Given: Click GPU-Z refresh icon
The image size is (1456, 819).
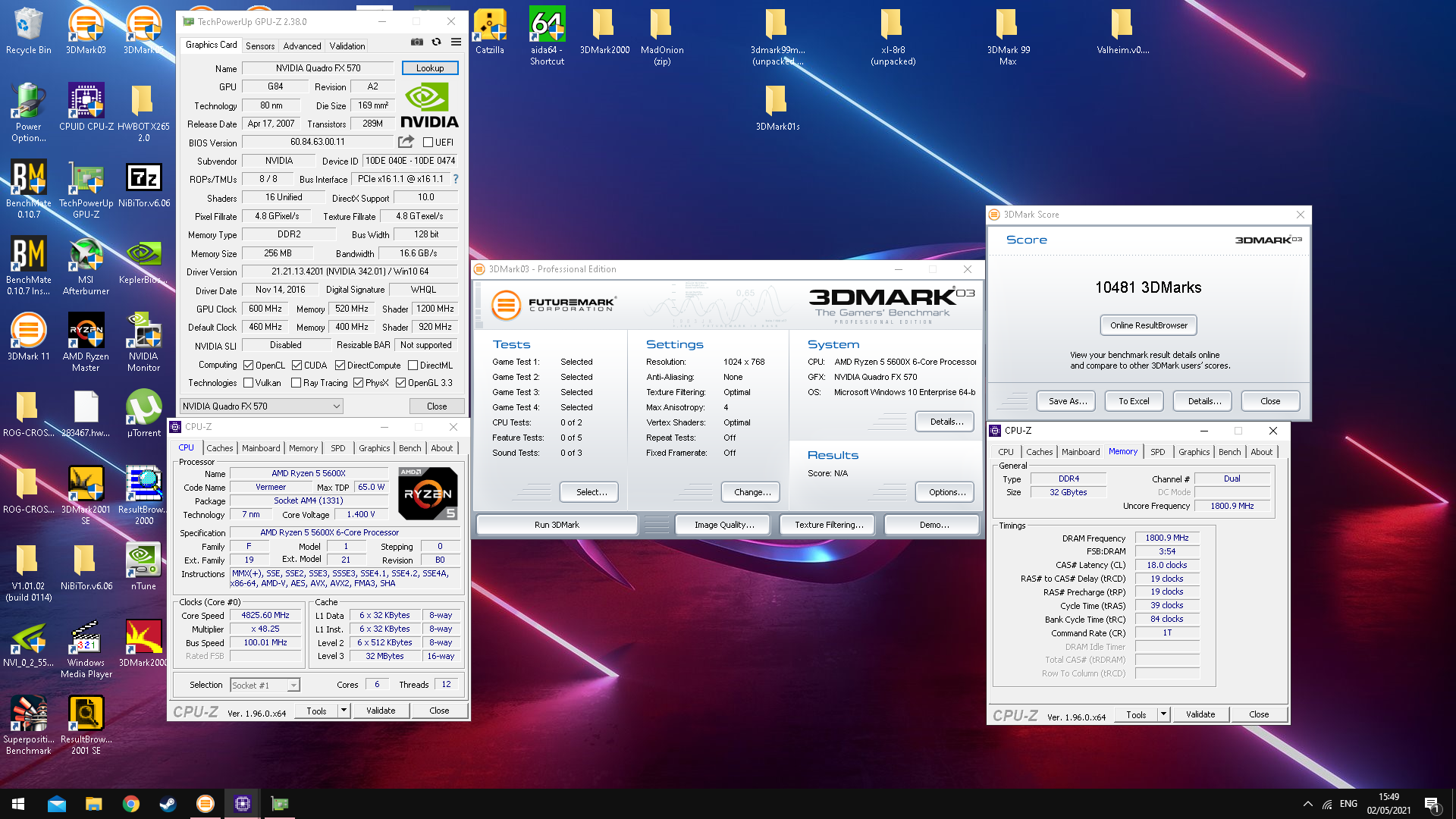Looking at the screenshot, I should (436, 42).
